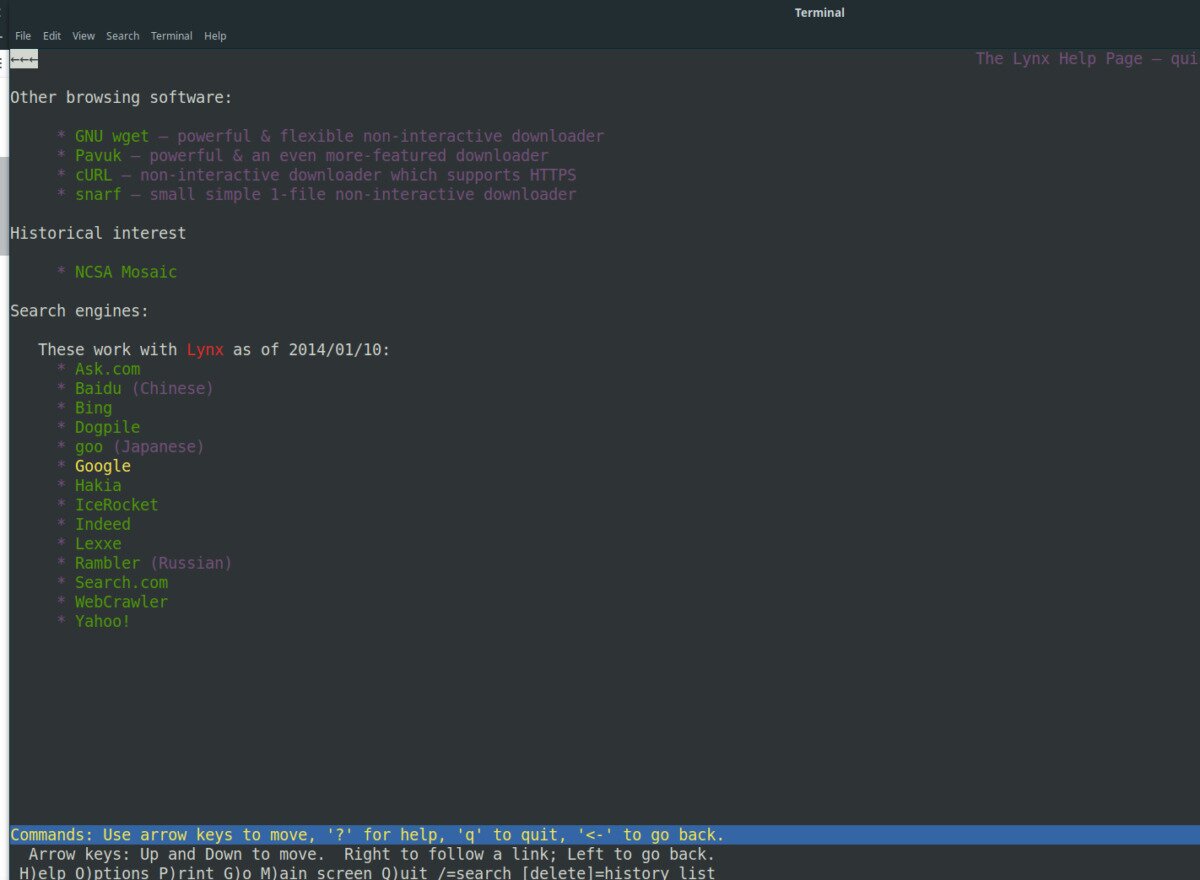Open the Search menu
Viewport: 1200px width, 880px height.
(123, 36)
